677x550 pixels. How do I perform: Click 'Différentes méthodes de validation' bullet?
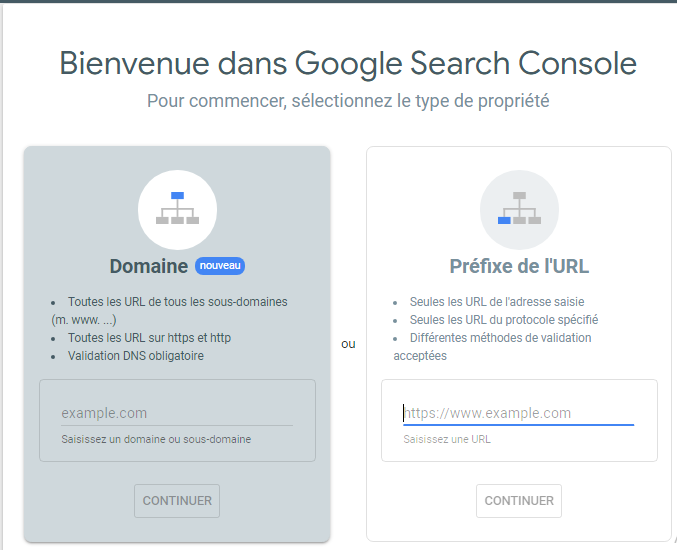(500, 338)
